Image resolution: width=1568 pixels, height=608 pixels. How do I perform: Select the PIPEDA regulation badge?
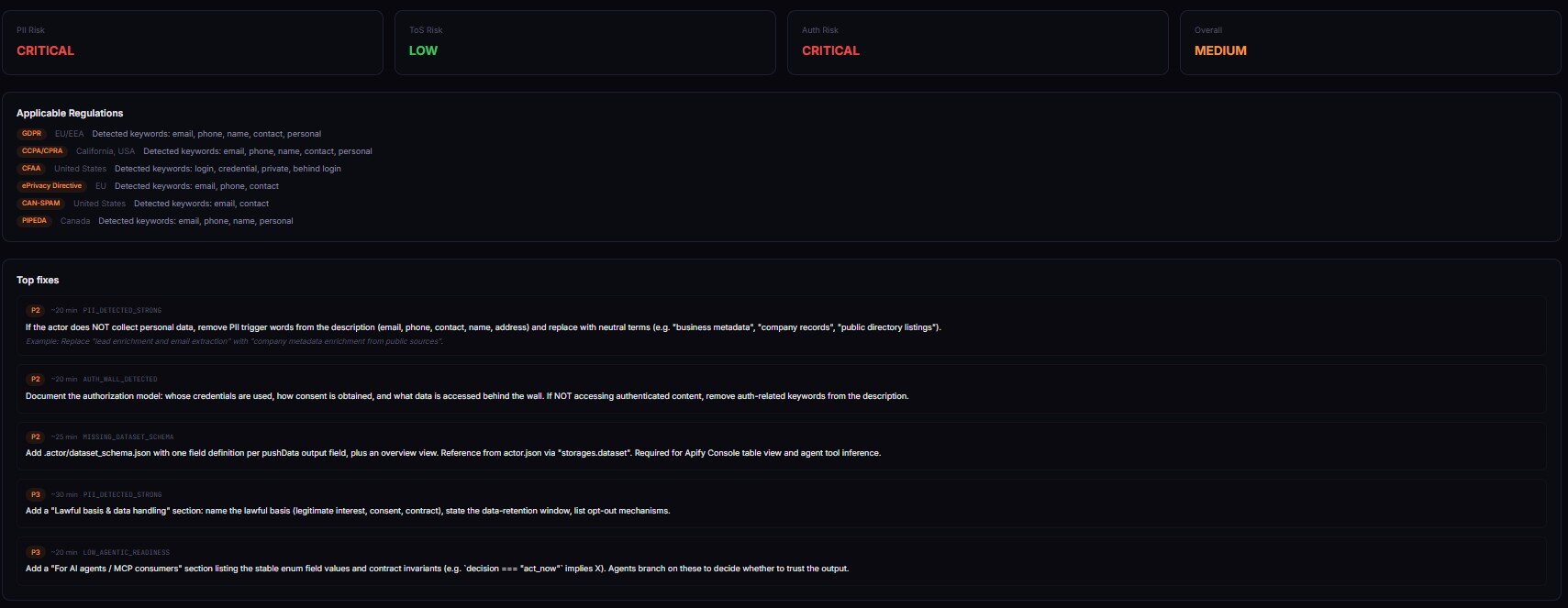click(x=35, y=221)
